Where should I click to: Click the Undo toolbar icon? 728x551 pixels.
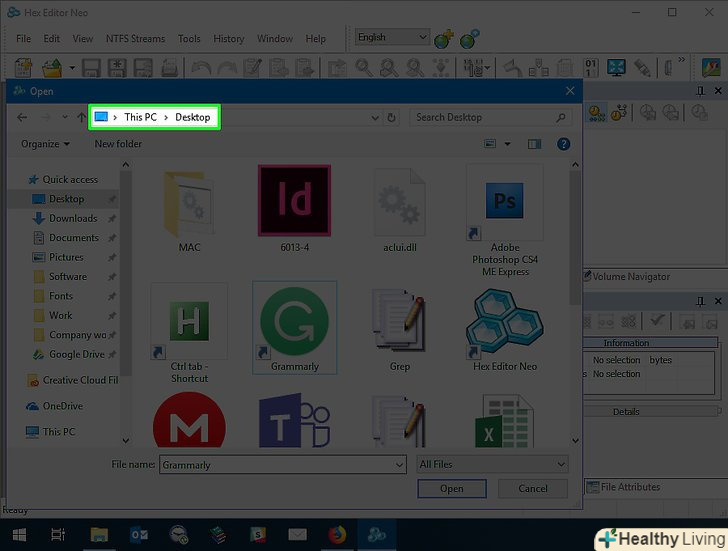[x=201, y=68]
